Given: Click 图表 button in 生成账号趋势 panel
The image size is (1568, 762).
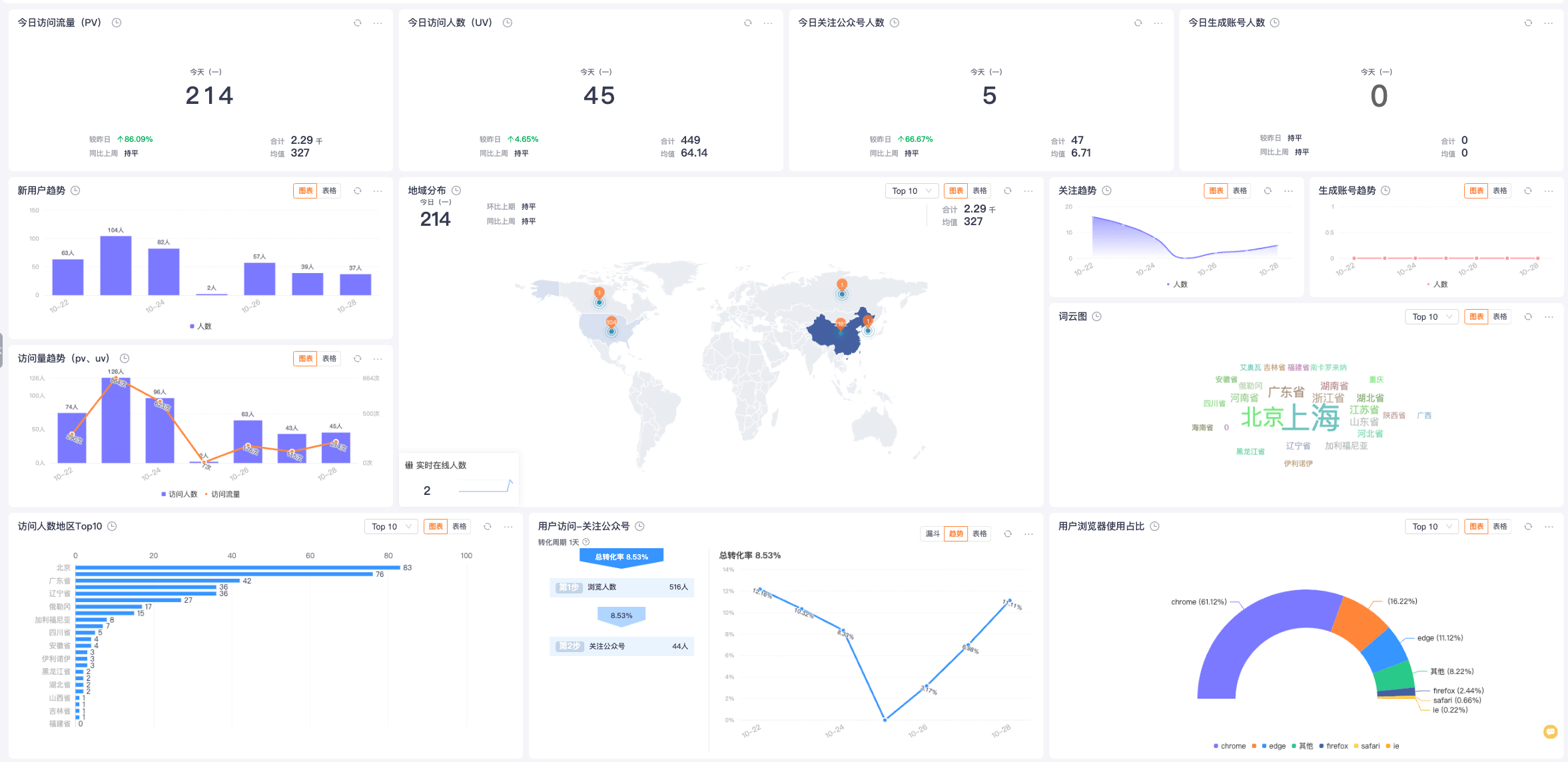Looking at the screenshot, I should click(1476, 191).
